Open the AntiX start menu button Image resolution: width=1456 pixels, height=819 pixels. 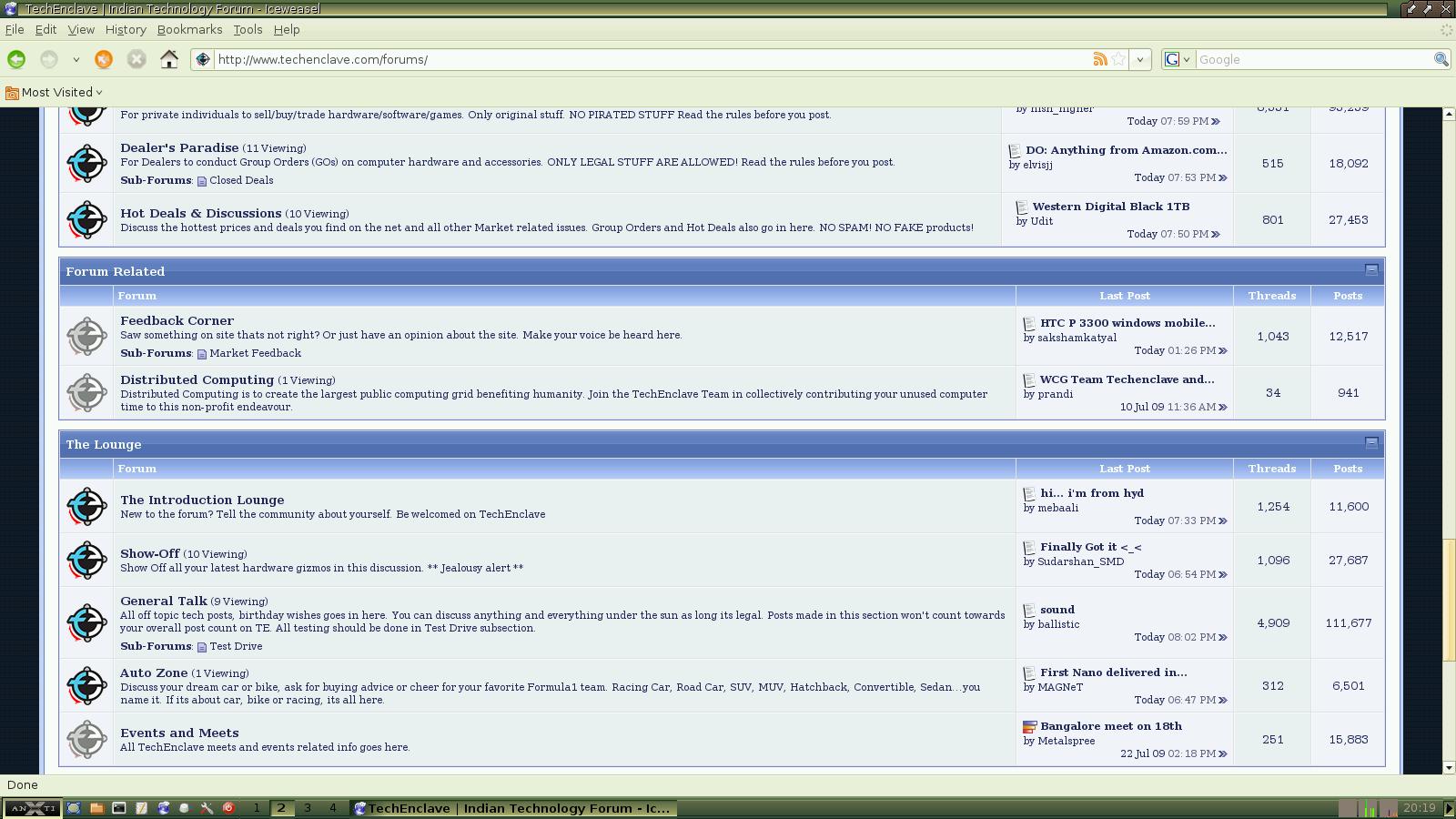click(x=33, y=808)
